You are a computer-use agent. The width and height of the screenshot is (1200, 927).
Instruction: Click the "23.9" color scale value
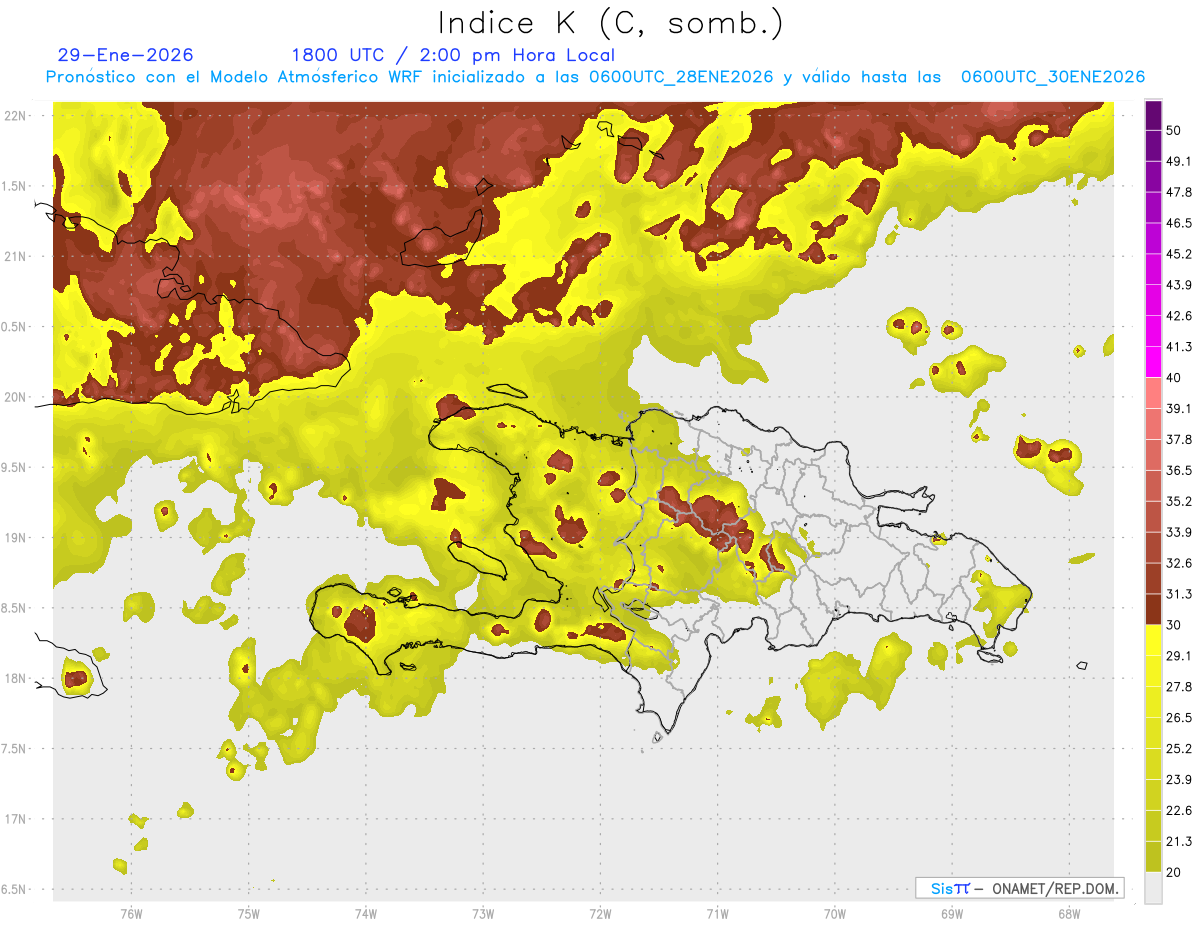[x=1179, y=780]
